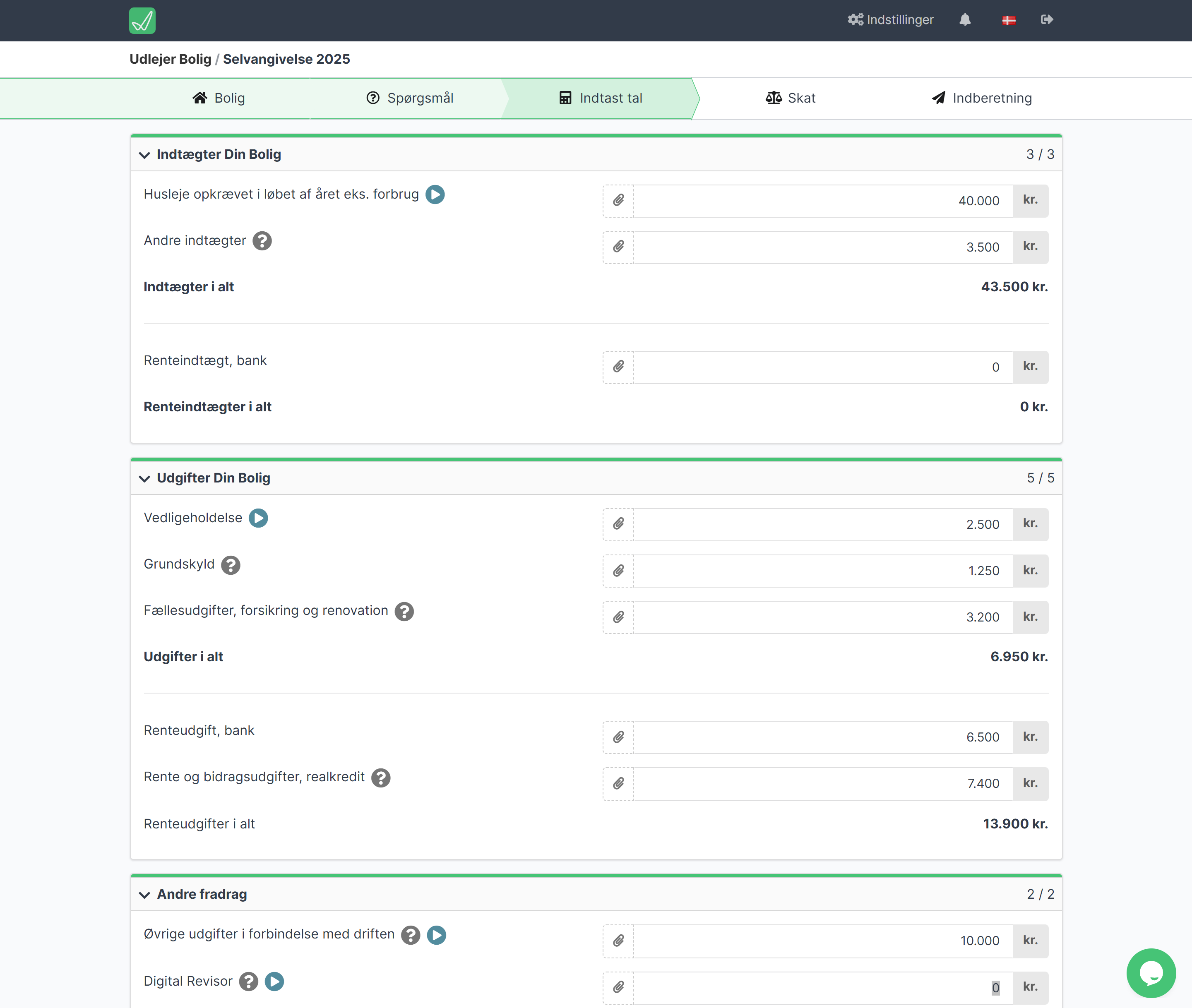The image size is (1192, 1008).
Task: Open Indstillinger settings link
Action: point(890,20)
